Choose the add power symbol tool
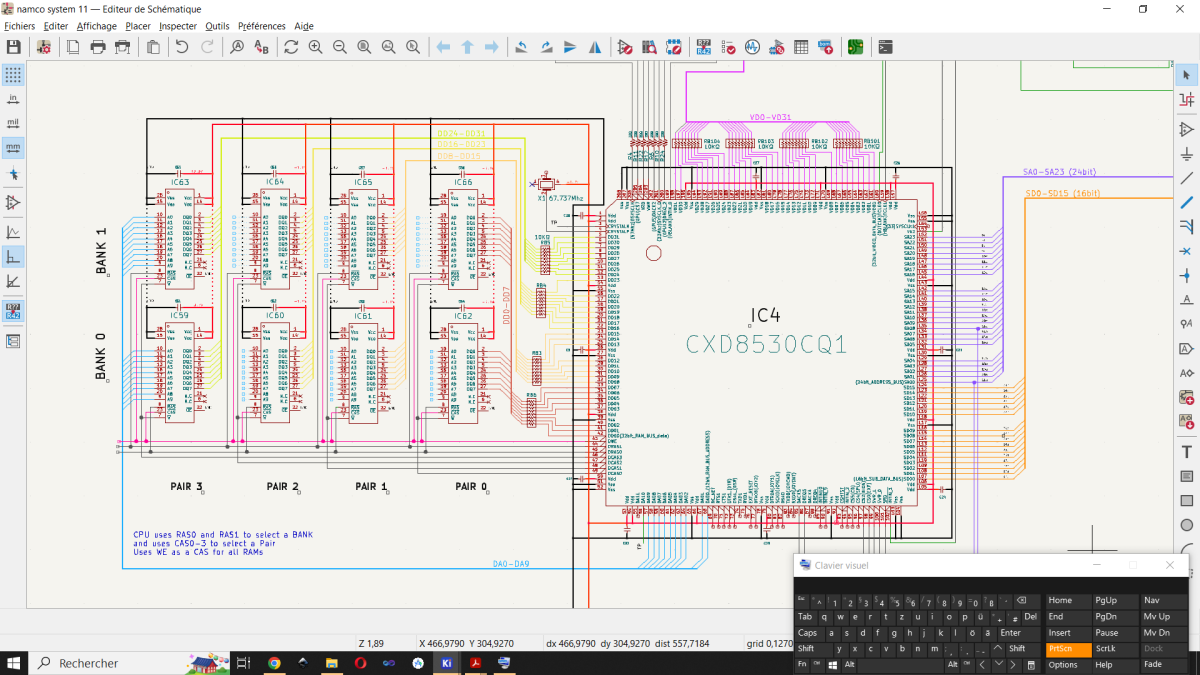The height and width of the screenshot is (675, 1200). 1187,154
